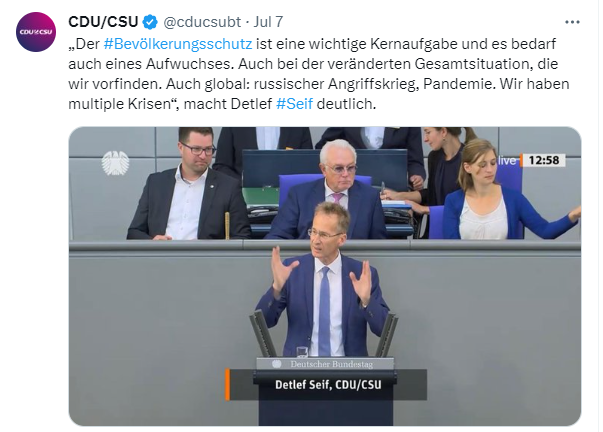Click the 12:58 time overlay
The height and width of the screenshot is (432, 603).
[x=543, y=160]
